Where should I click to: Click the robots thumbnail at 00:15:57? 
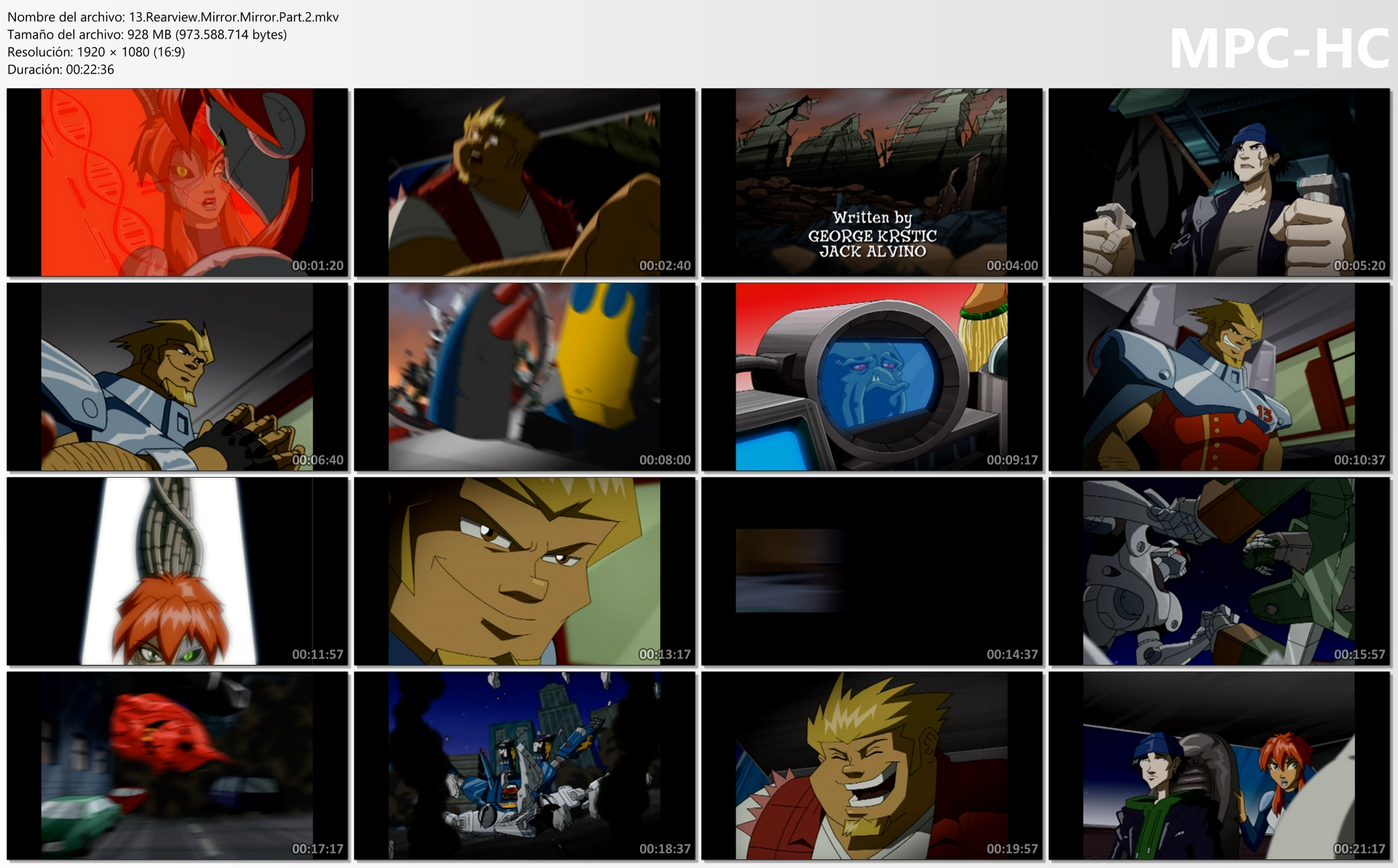pyautogui.click(x=1219, y=571)
